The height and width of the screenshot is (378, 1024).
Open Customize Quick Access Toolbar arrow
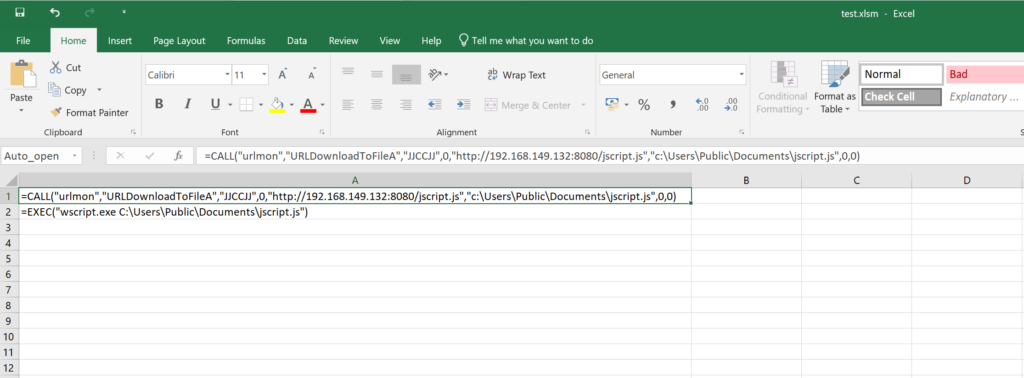(123, 12)
